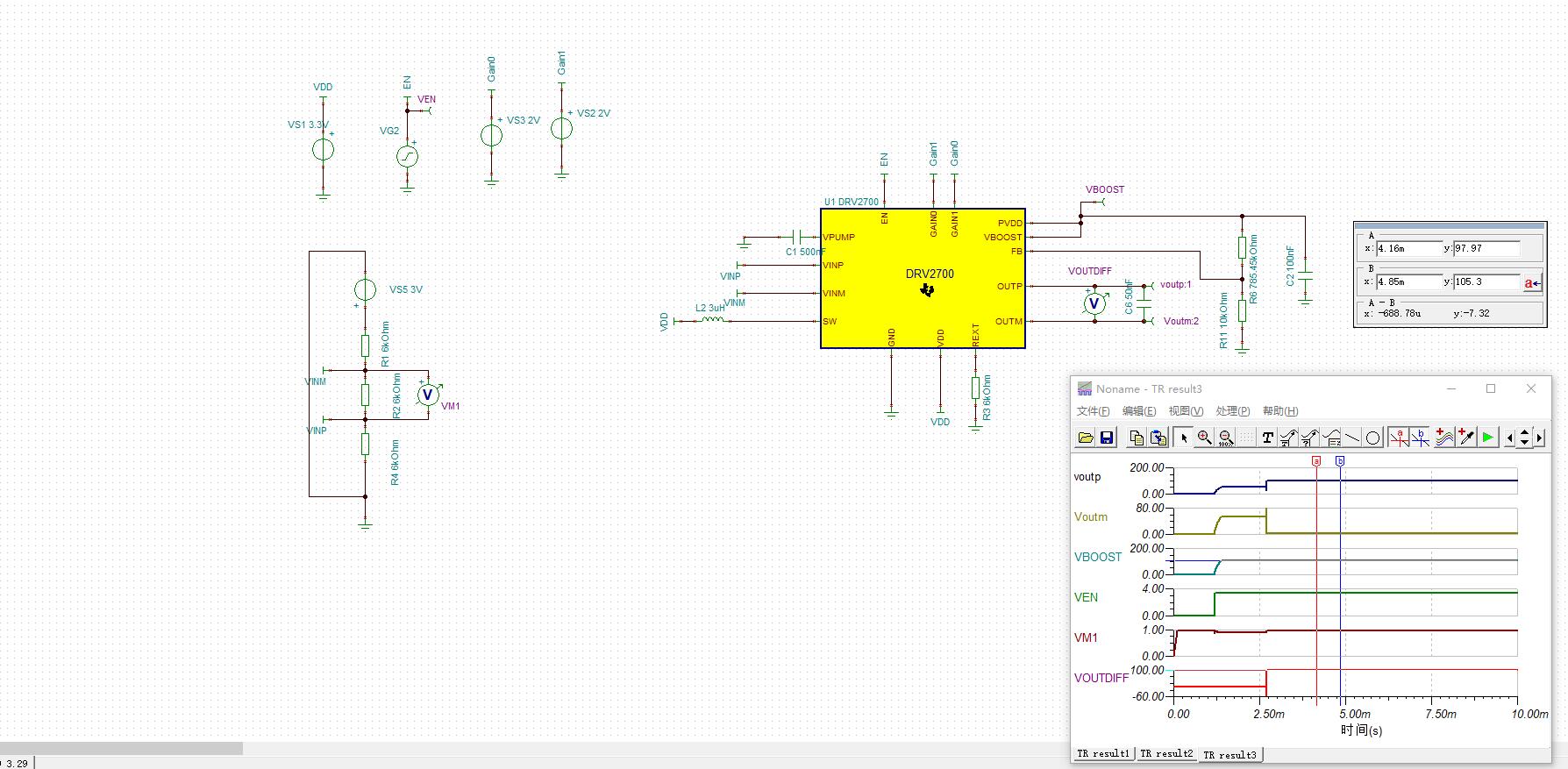Viewport: 1568px width, 769px height.
Task: Click the VOUTDIFF curve label in plot
Action: pos(1101,678)
